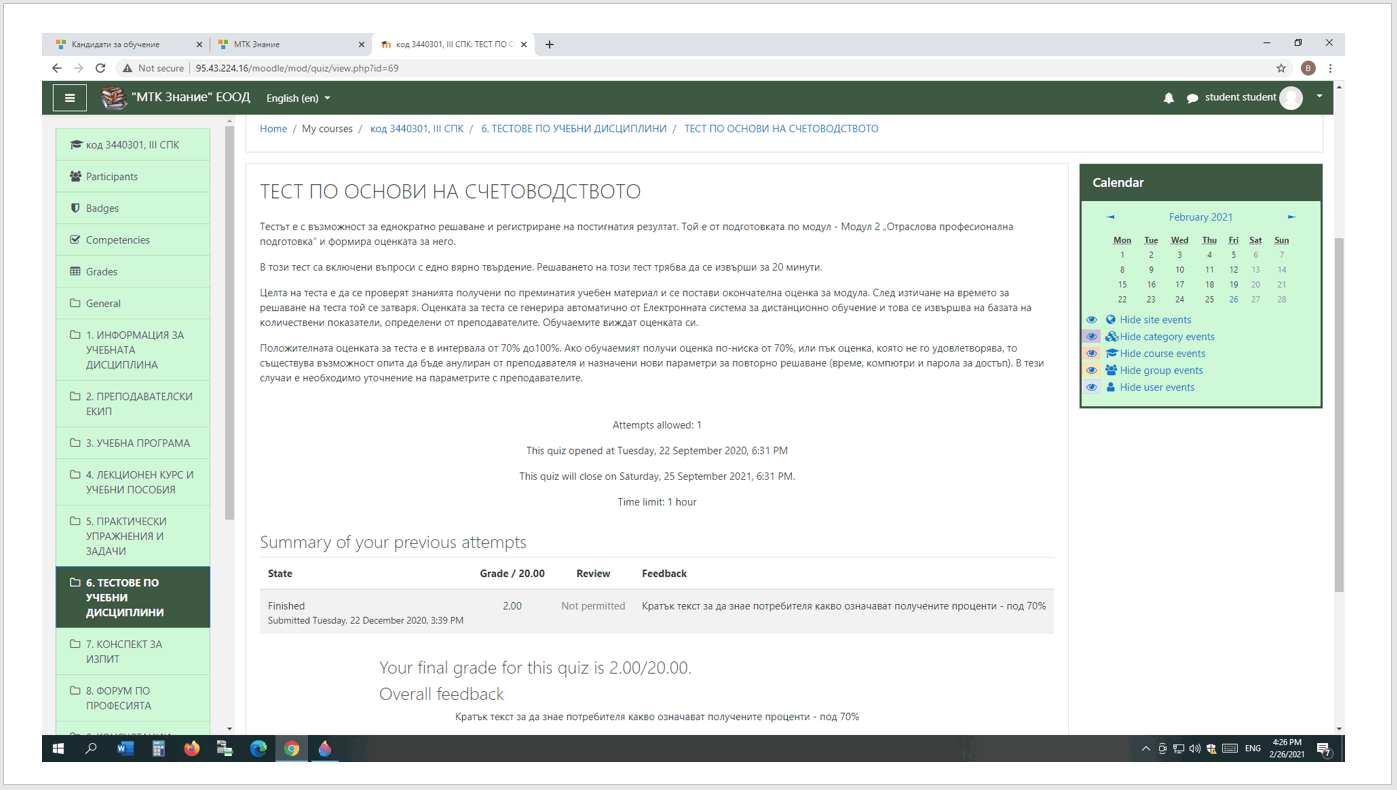The width and height of the screenshot is (1397, 790).
Task: Show hidden system tray icons chevron
Action: coord(1146,748)
